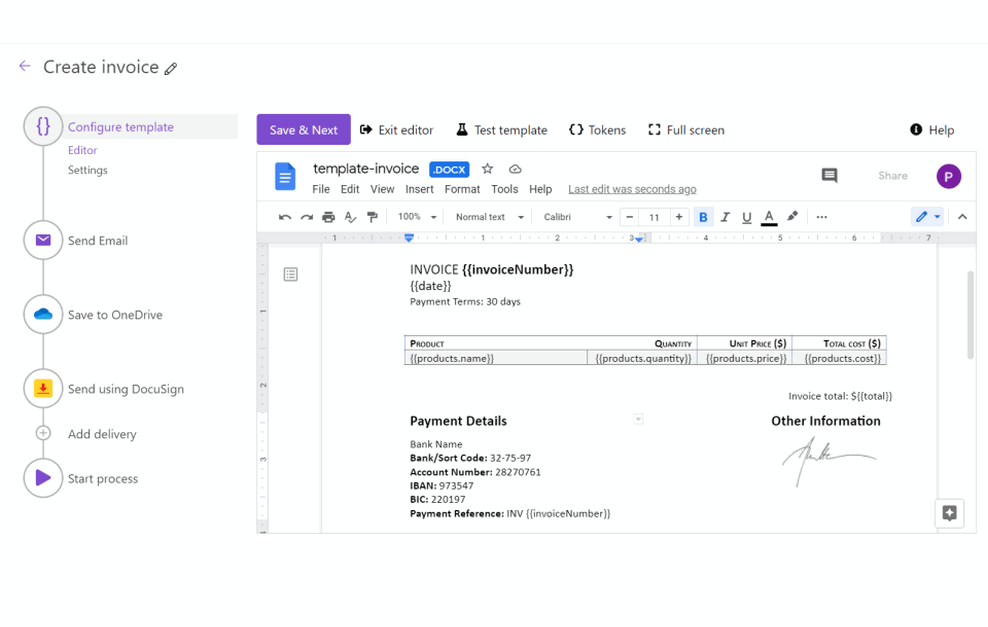Click the highlight color marker icon
Screen dimensions: 988x627
[792, 217]
